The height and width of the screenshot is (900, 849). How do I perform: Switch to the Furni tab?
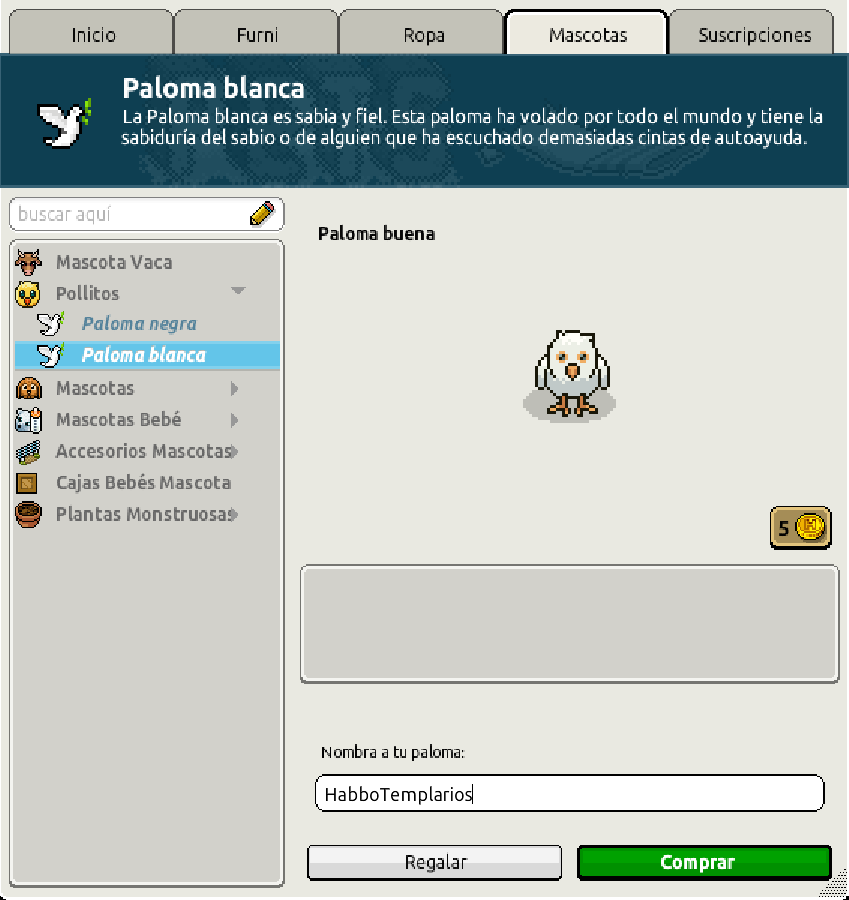click(x=257, y=33)
